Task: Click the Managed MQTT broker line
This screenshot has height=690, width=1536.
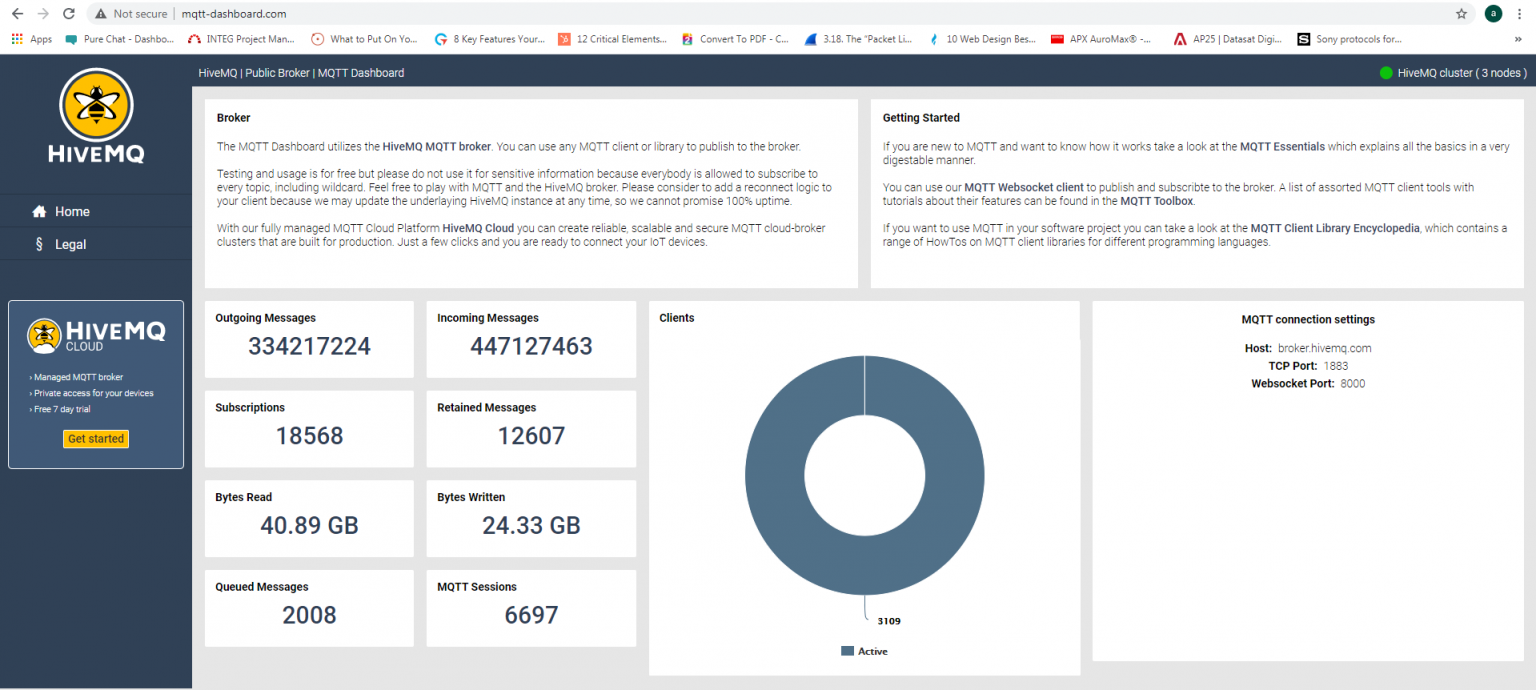Action: pos(77,378)
